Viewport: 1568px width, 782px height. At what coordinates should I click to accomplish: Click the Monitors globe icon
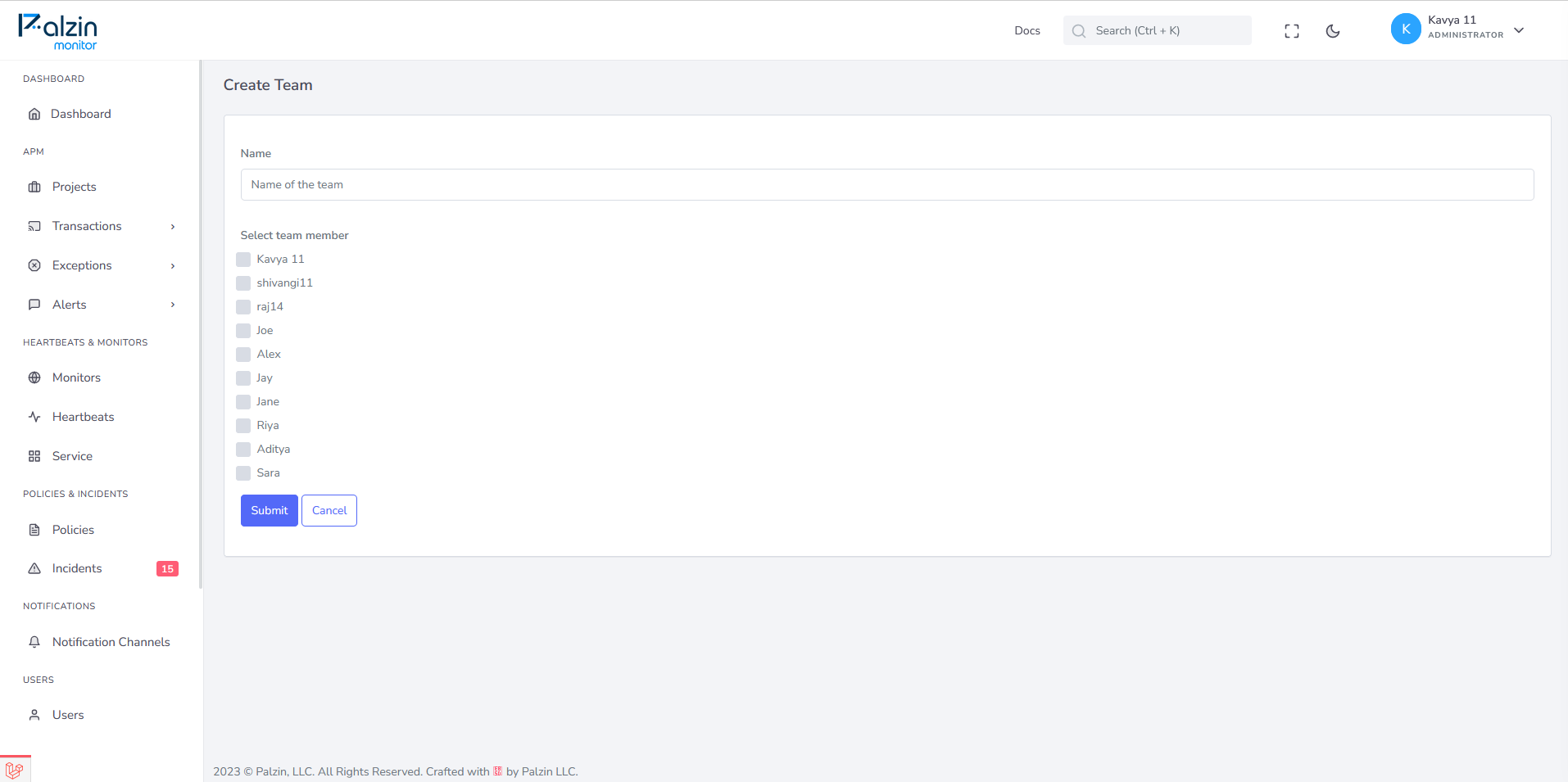[x=34, y=377]
